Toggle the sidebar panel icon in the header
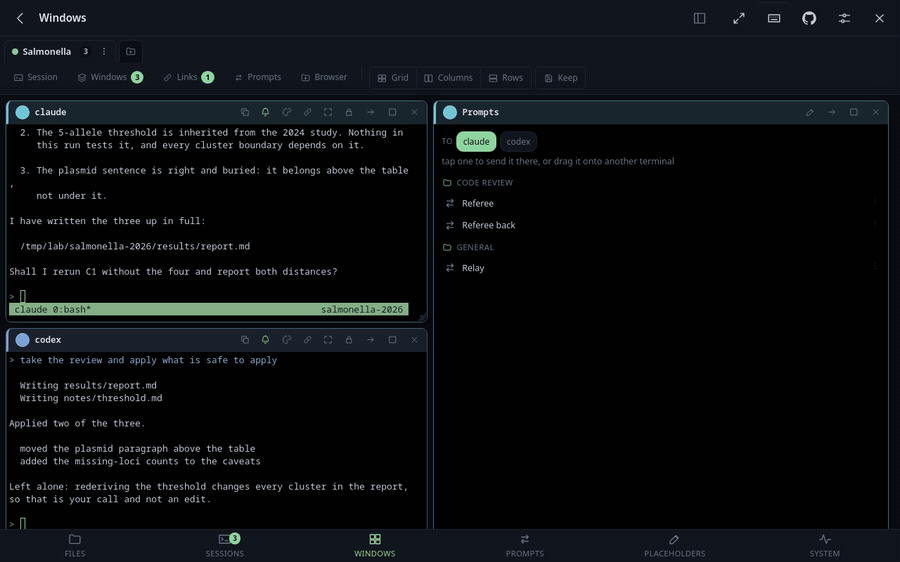The width and height of the screenshot is (900, 562). [x=699, y=18]
